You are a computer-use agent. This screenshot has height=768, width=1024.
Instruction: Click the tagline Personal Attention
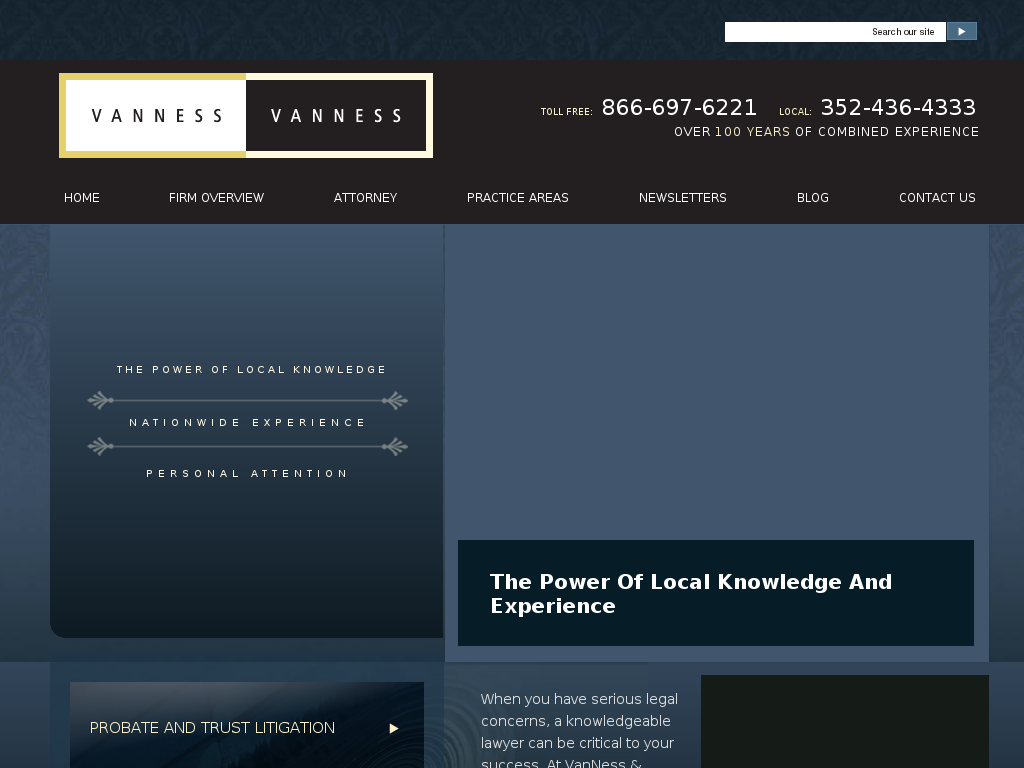[247, 473]
